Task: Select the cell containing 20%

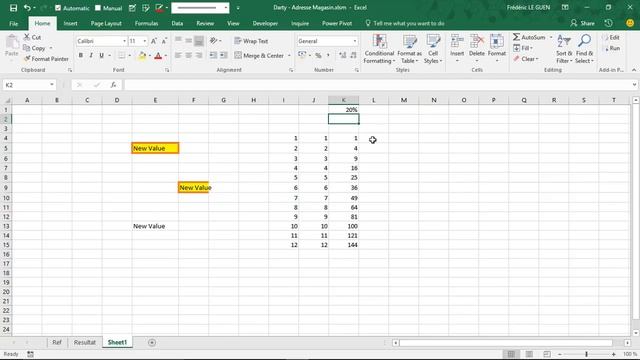Action: tap(343, 110)
